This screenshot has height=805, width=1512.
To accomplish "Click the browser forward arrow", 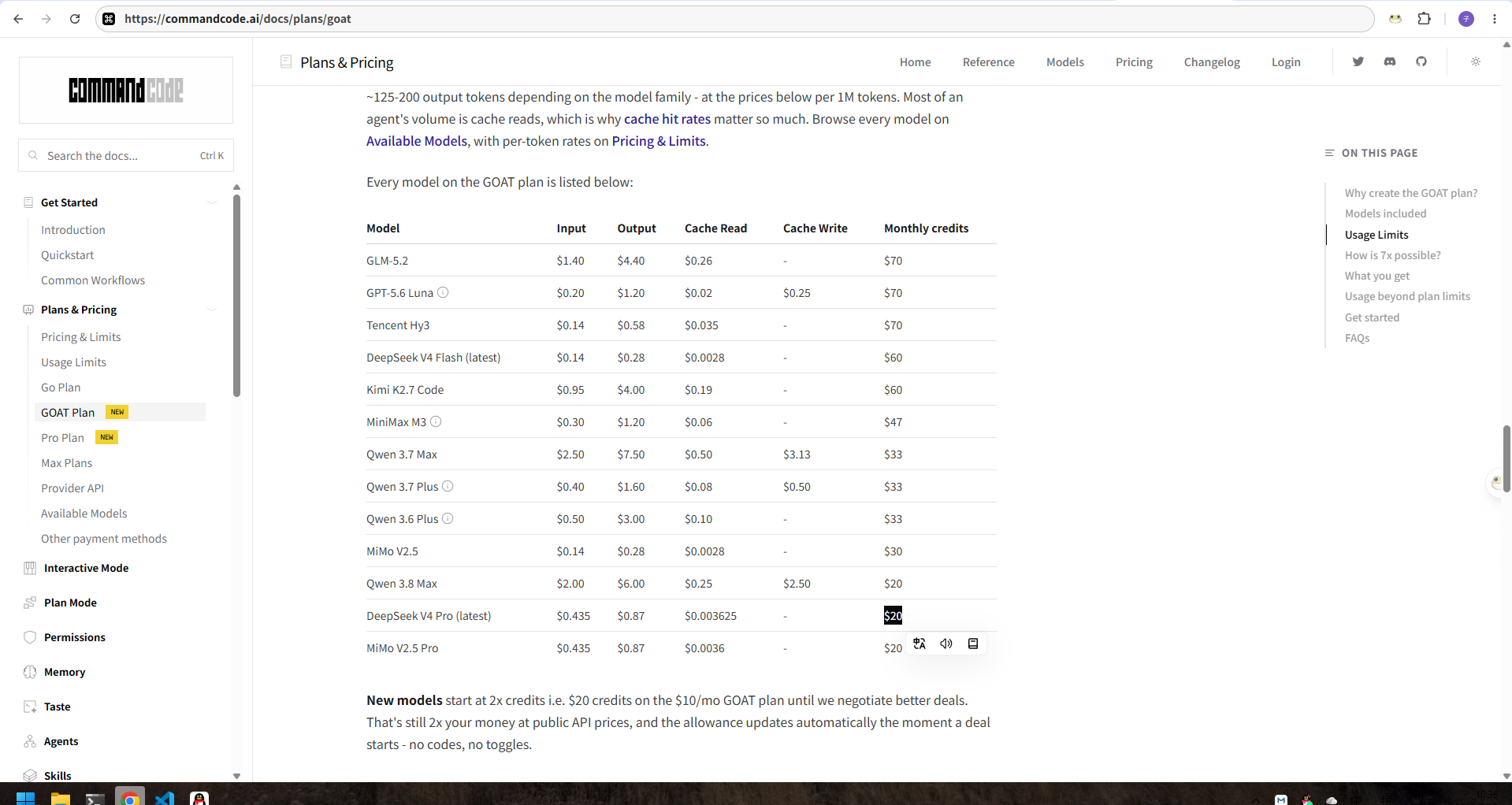I will pos(46,19).
